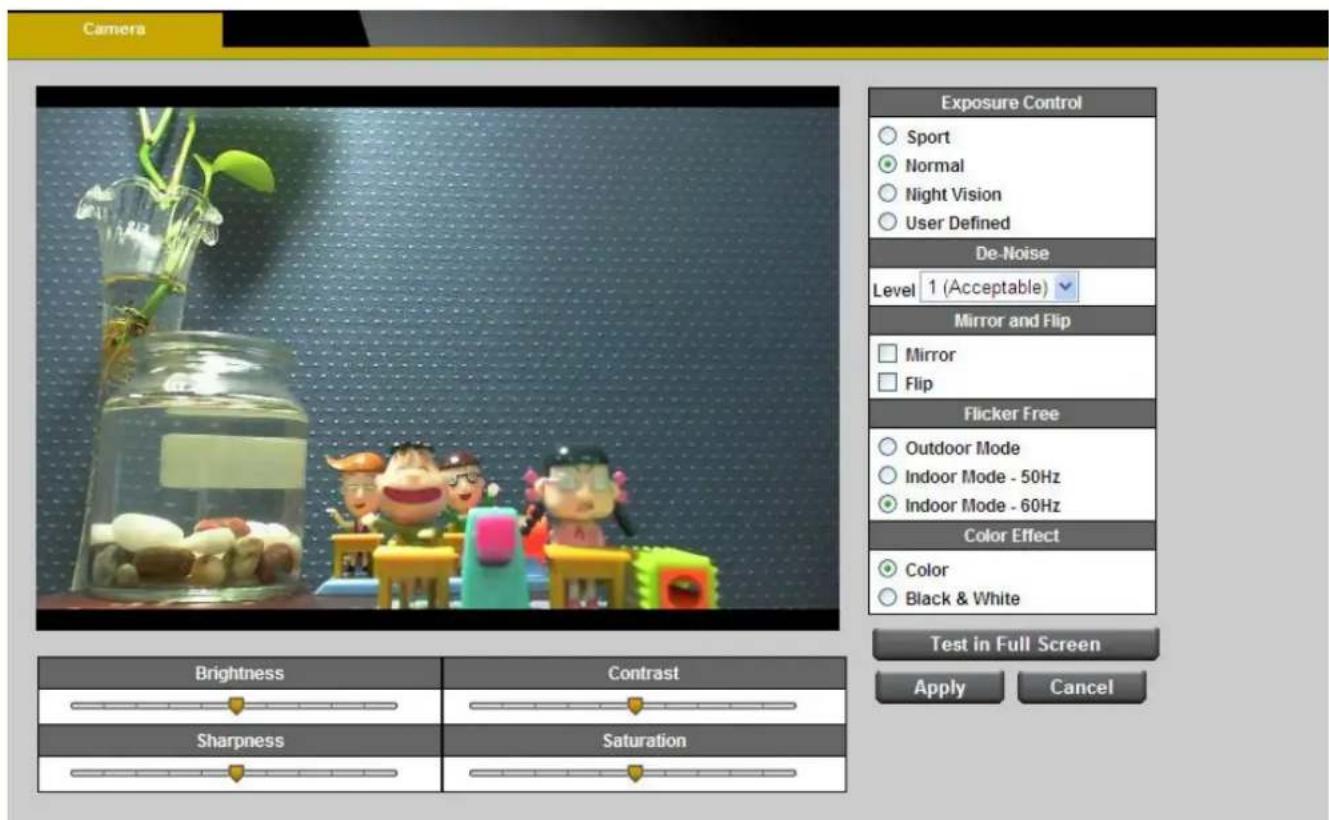The image size is (1329, 820).
Task: Click the Contrast slider handle
Action: [634, 706]
